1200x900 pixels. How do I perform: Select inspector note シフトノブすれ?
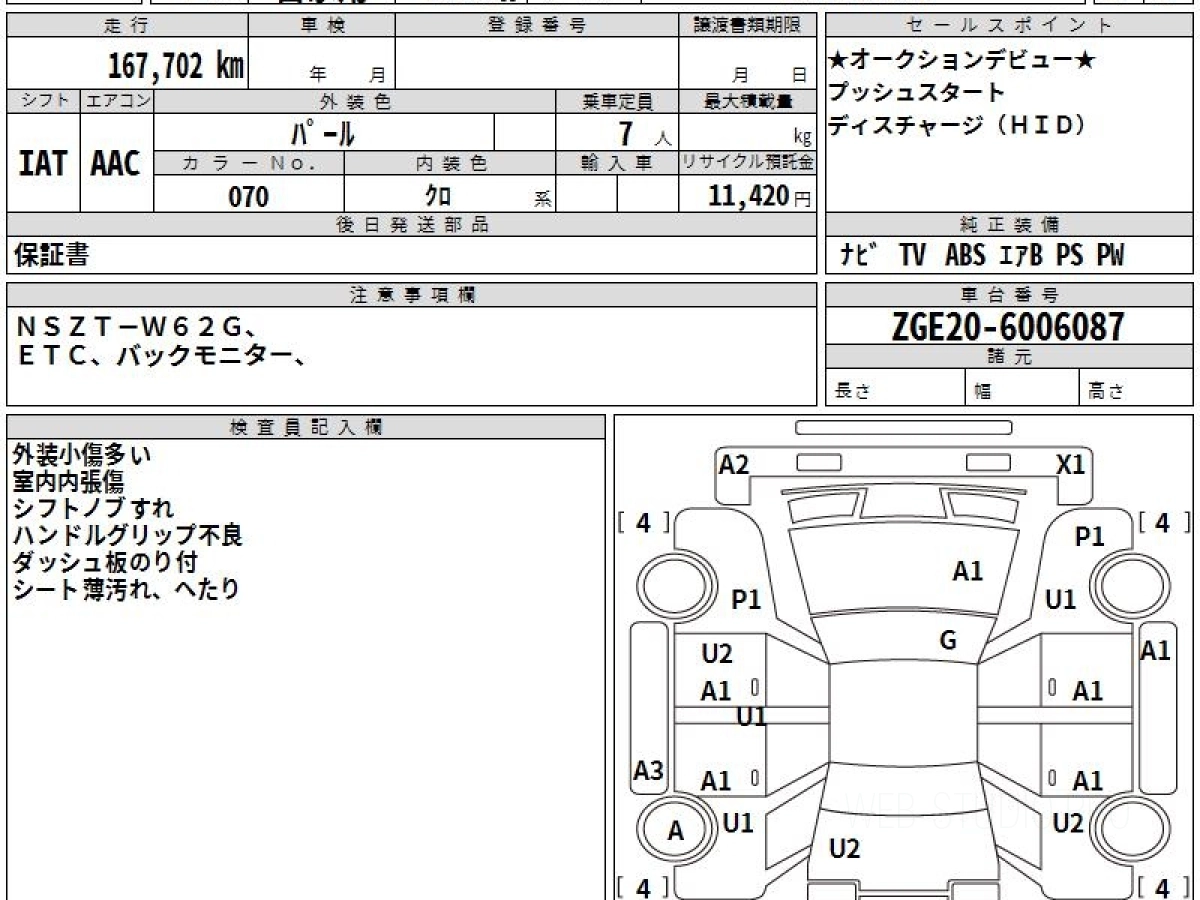click(94, 509)
